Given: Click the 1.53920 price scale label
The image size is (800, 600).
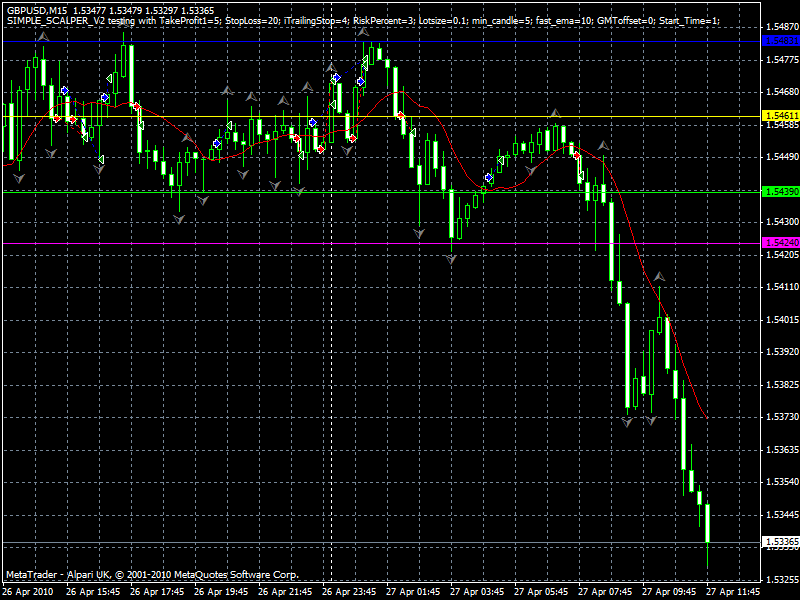Looking at the screenshot, I should pyautogui.click(x=782, y=352).
